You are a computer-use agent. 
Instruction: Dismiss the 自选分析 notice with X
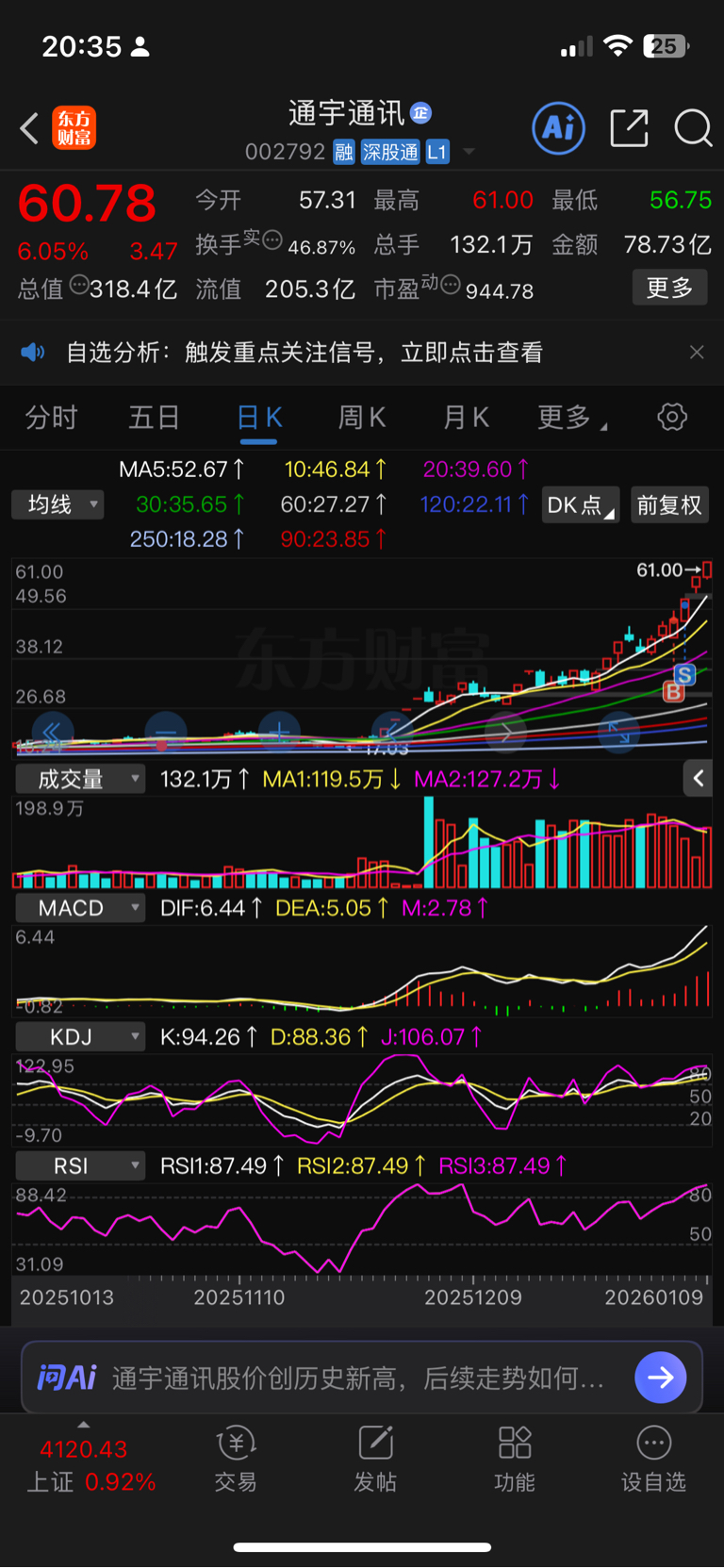click(x=697, y=353)
